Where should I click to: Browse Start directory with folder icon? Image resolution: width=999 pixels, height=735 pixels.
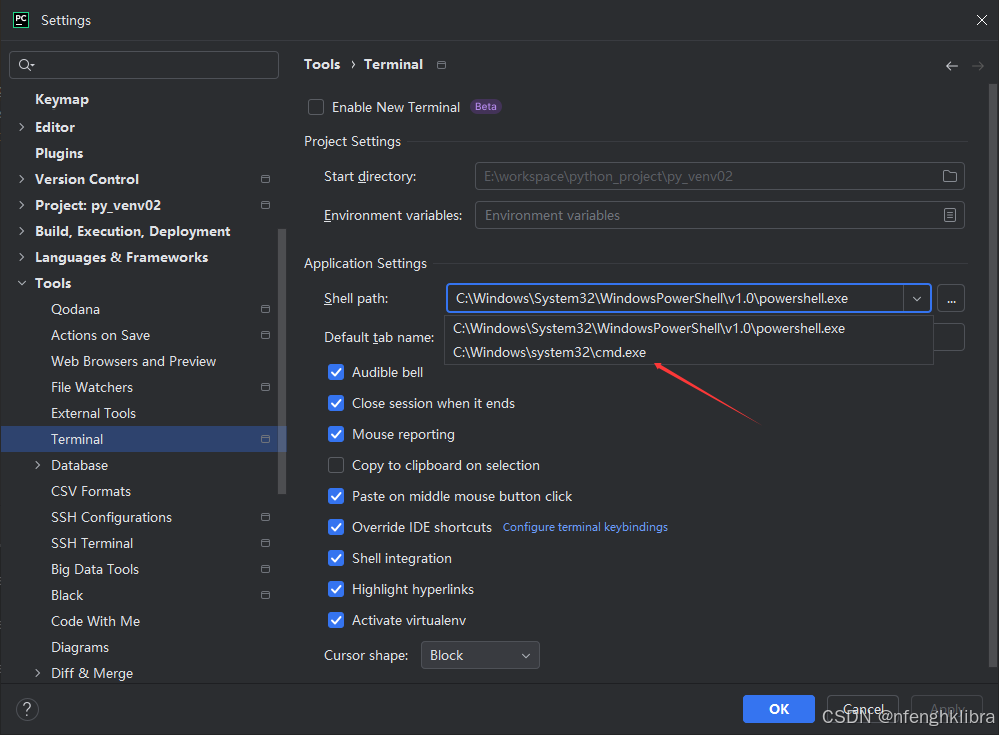coord(949,176)
